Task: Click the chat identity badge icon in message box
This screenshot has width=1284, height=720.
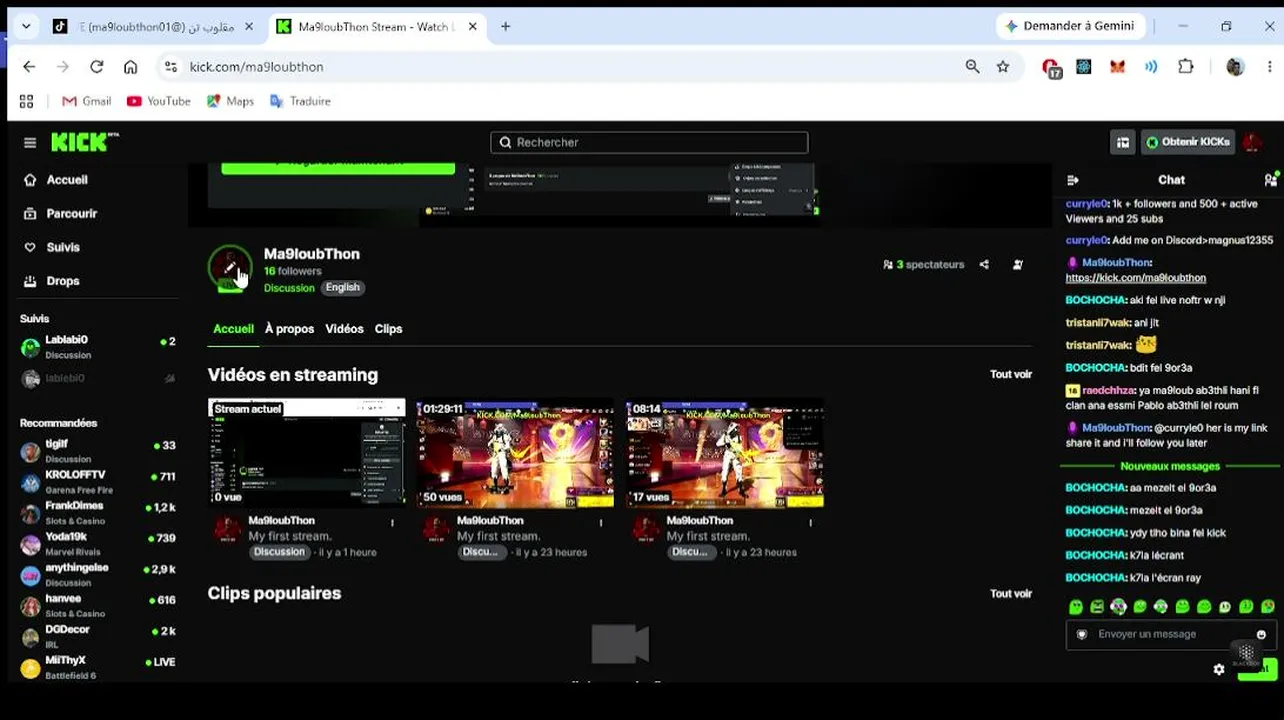Action: click(1082, 634)
